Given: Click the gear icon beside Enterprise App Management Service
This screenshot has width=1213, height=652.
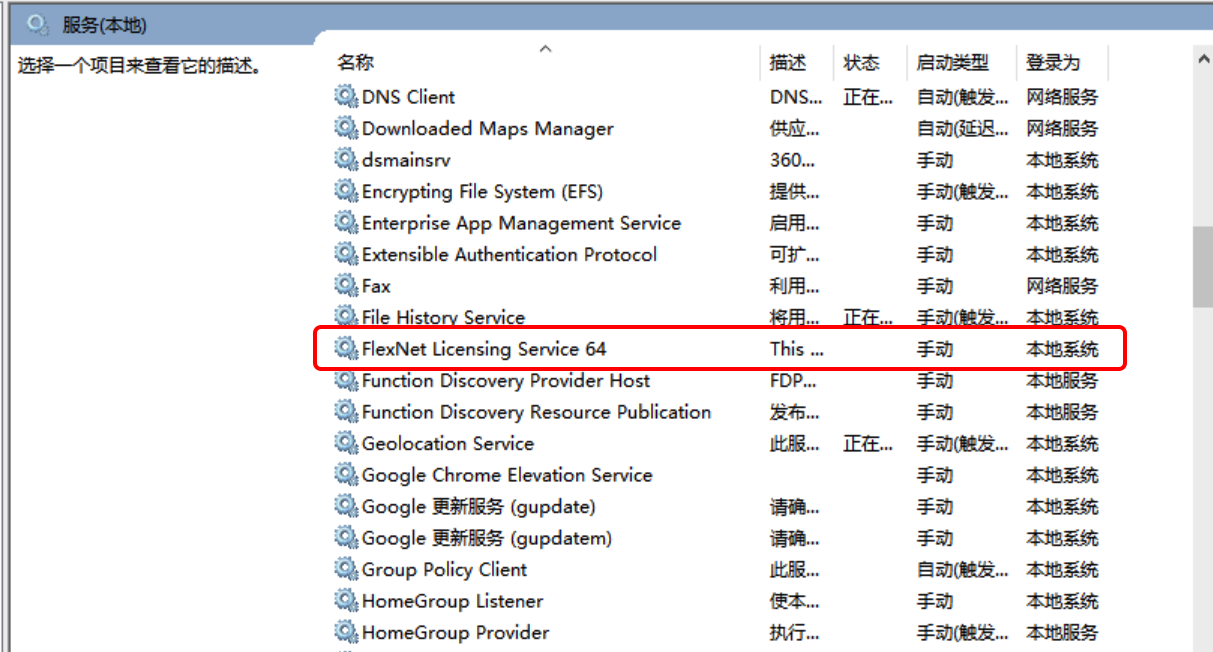Looking at the screenshot, I should pos(346,223).
